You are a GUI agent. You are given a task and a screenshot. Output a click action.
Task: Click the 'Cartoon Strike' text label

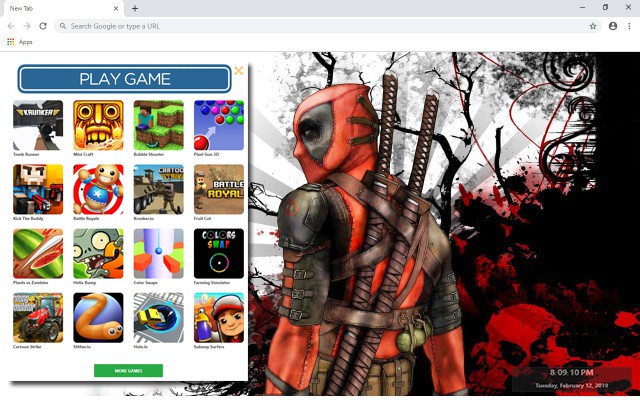pyautogui.click(x=27, y=347)
